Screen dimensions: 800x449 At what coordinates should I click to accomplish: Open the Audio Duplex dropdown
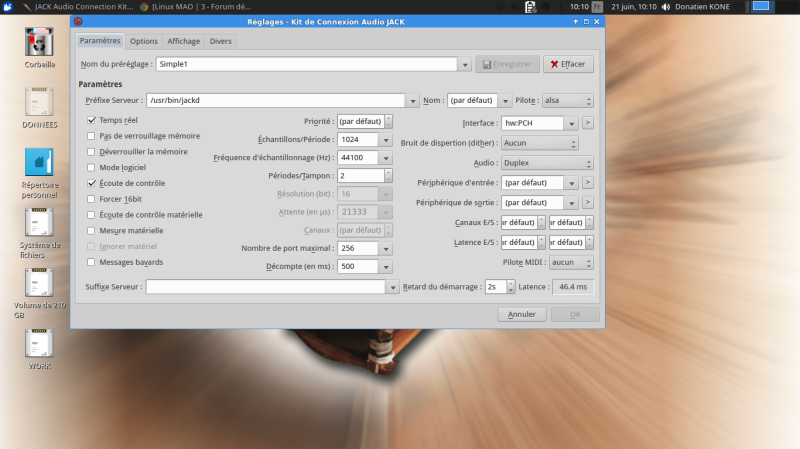pyautogui.click(x=547, y=163)
